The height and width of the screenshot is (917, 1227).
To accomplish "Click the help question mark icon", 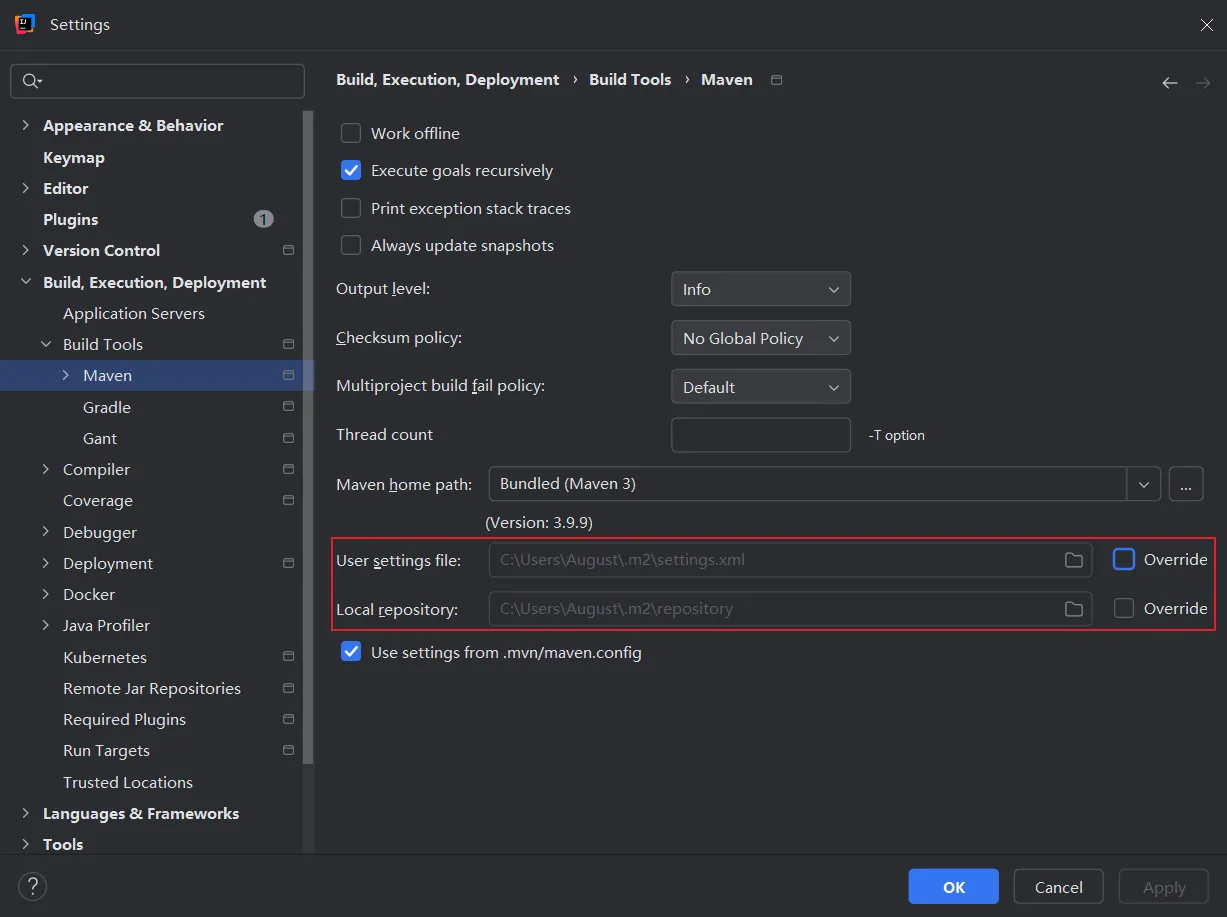I will (32, 886).
